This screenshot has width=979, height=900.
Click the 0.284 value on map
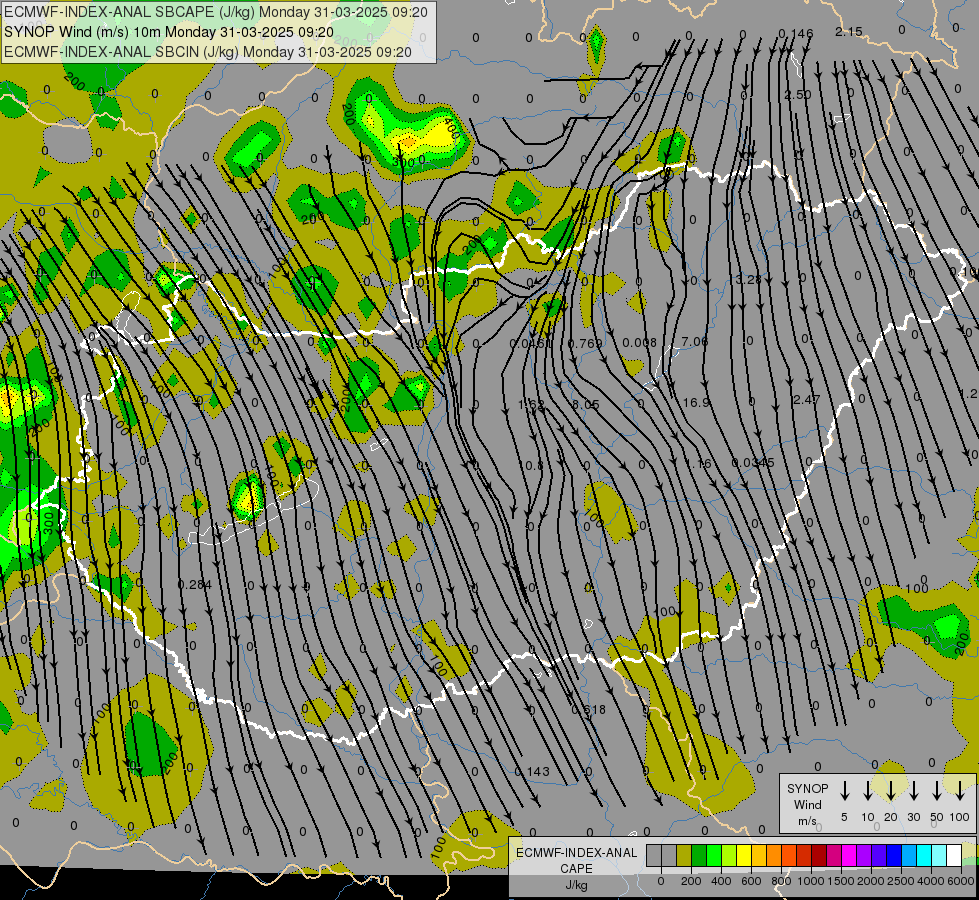(x=195, y=585)
